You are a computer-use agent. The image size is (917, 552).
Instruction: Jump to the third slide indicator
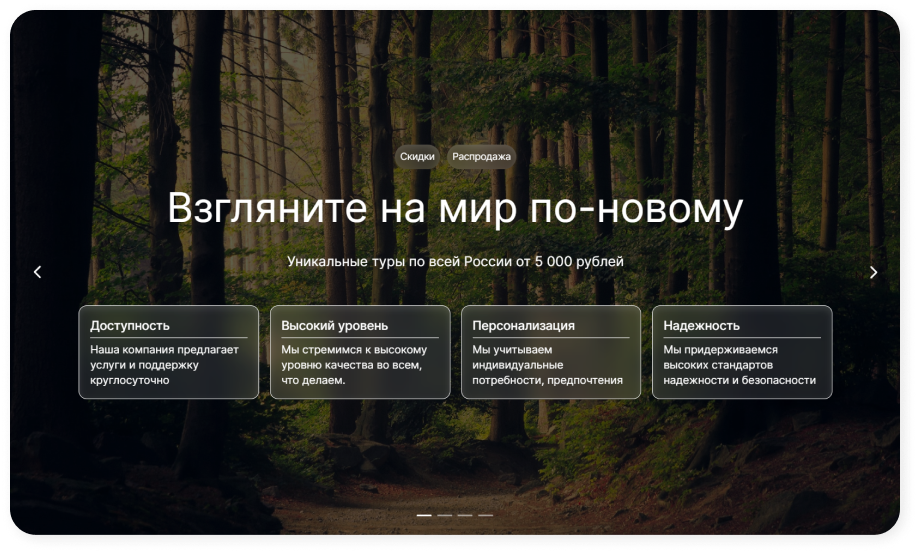[x=465, y=515]
